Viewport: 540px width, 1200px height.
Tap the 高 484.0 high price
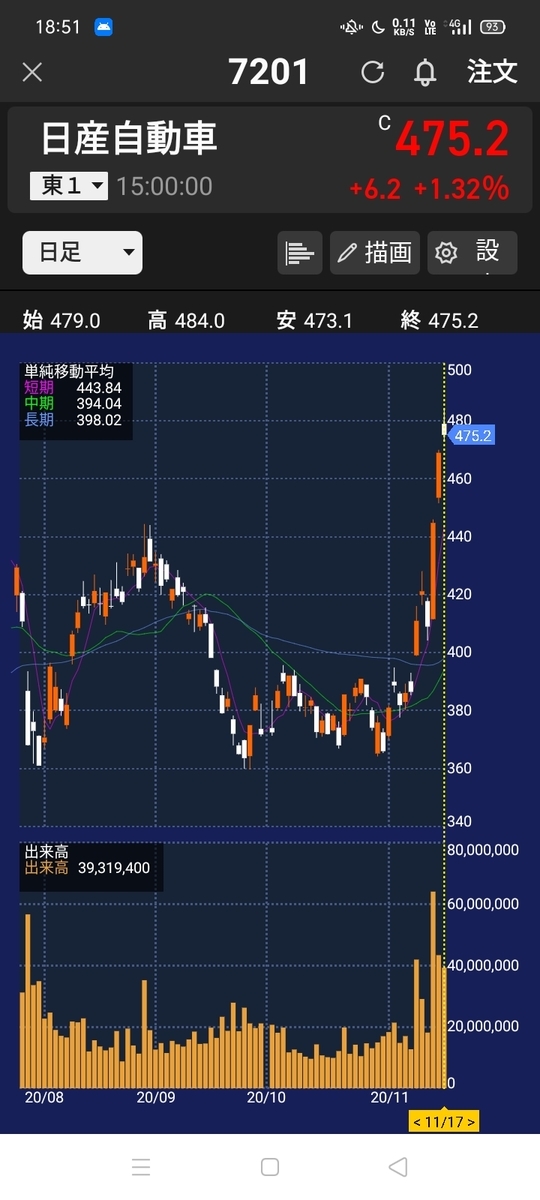pos(186,321)
